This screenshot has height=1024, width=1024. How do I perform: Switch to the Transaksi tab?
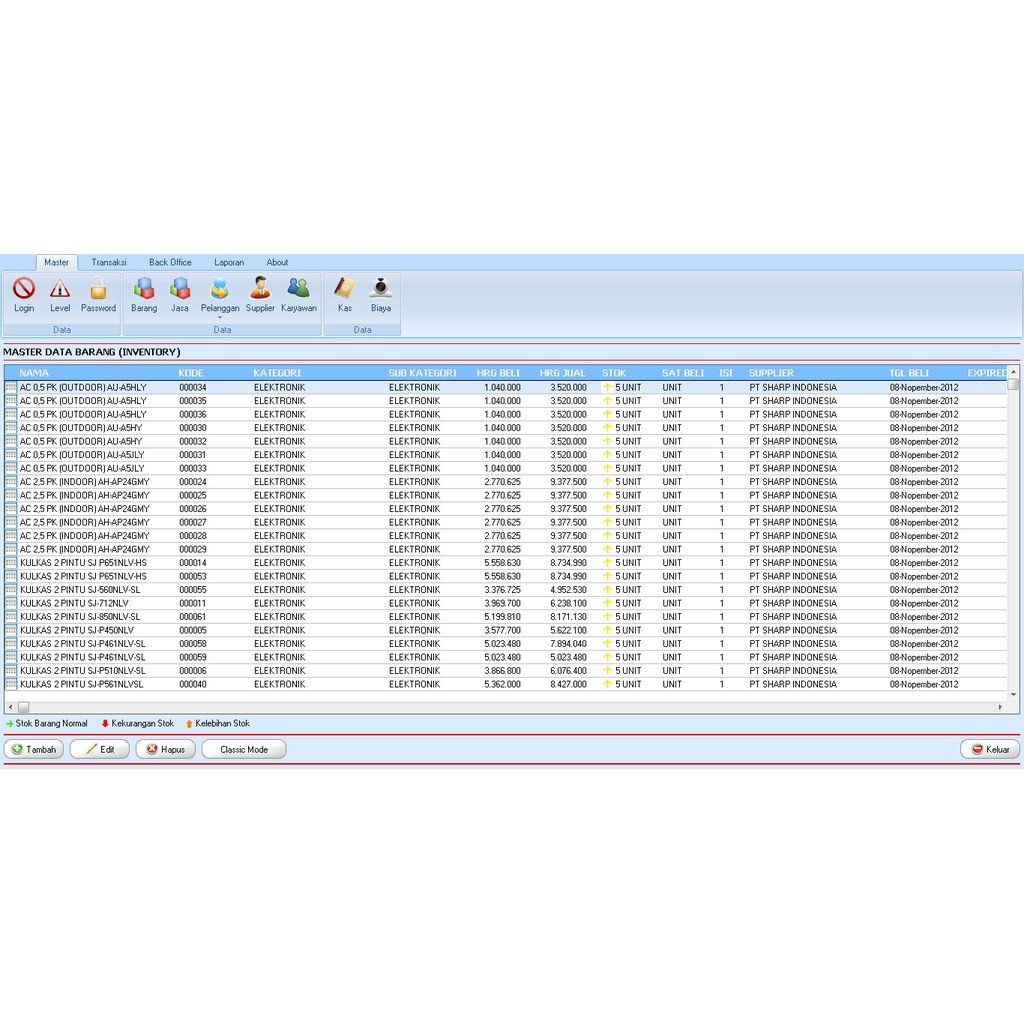109,263
